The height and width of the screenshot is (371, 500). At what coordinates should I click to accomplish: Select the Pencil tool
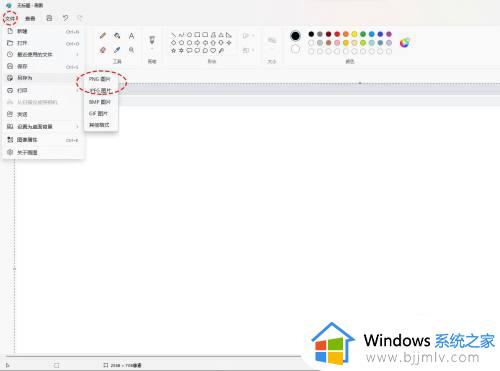(x=103, y=35)
